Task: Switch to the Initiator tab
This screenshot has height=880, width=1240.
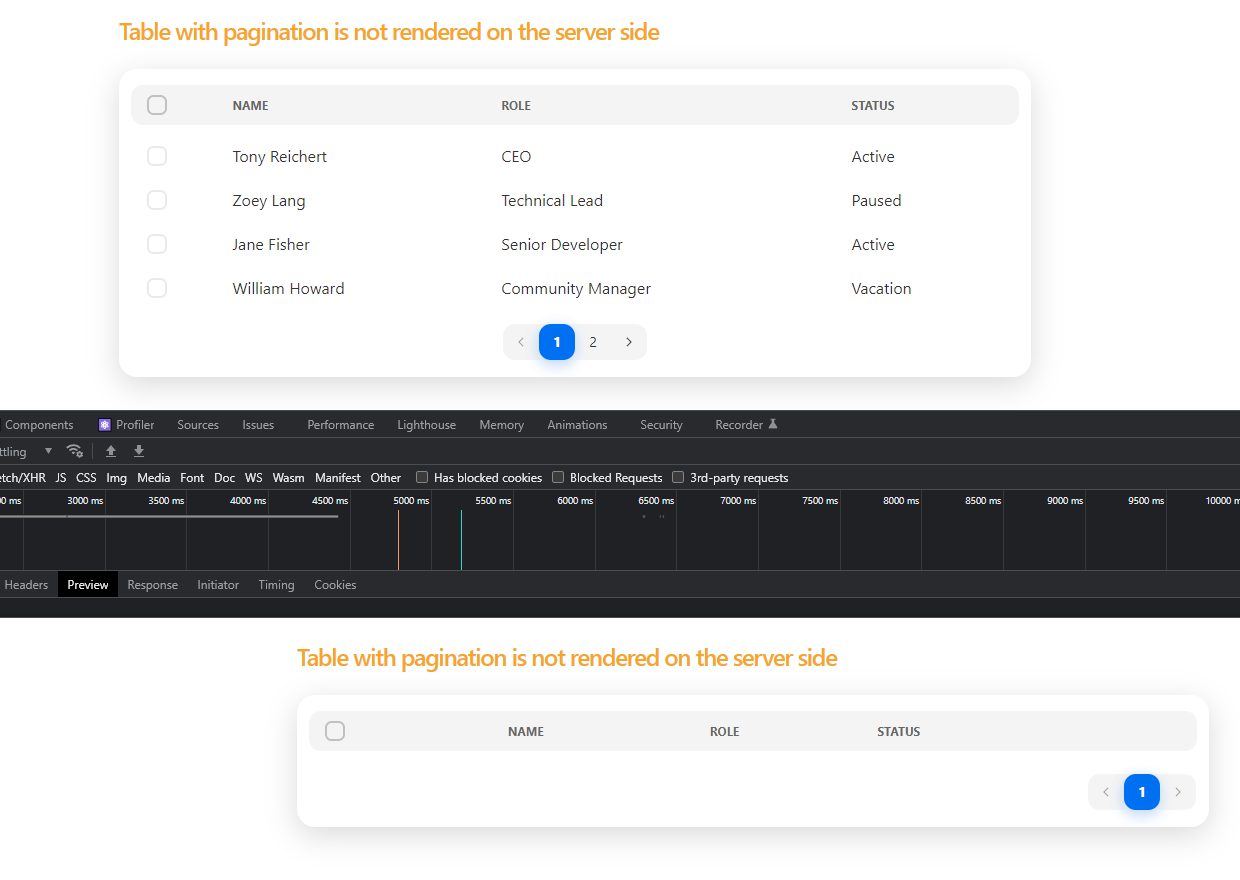Action: click(218, 585)
